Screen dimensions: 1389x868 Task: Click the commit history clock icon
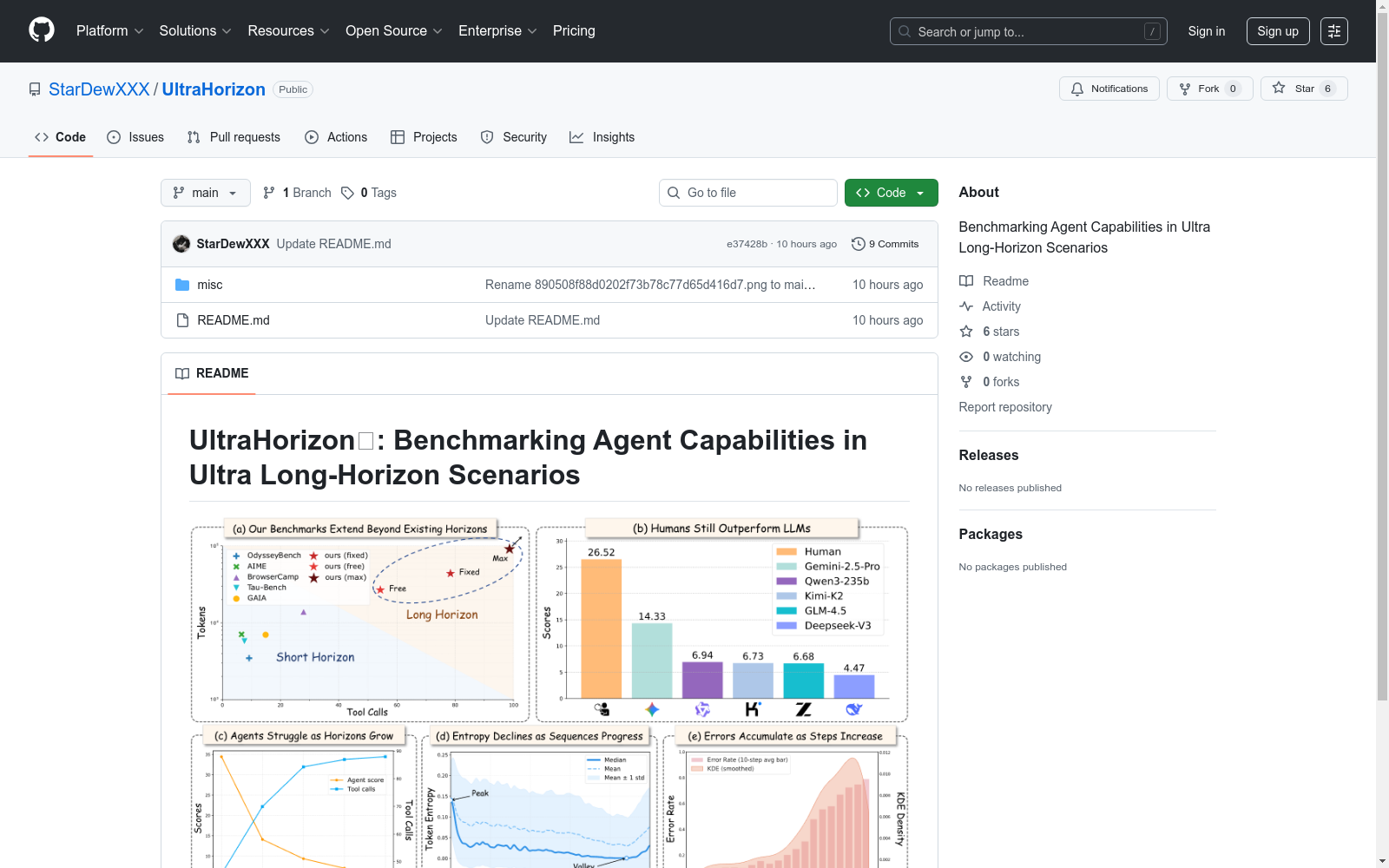point(859,244)
